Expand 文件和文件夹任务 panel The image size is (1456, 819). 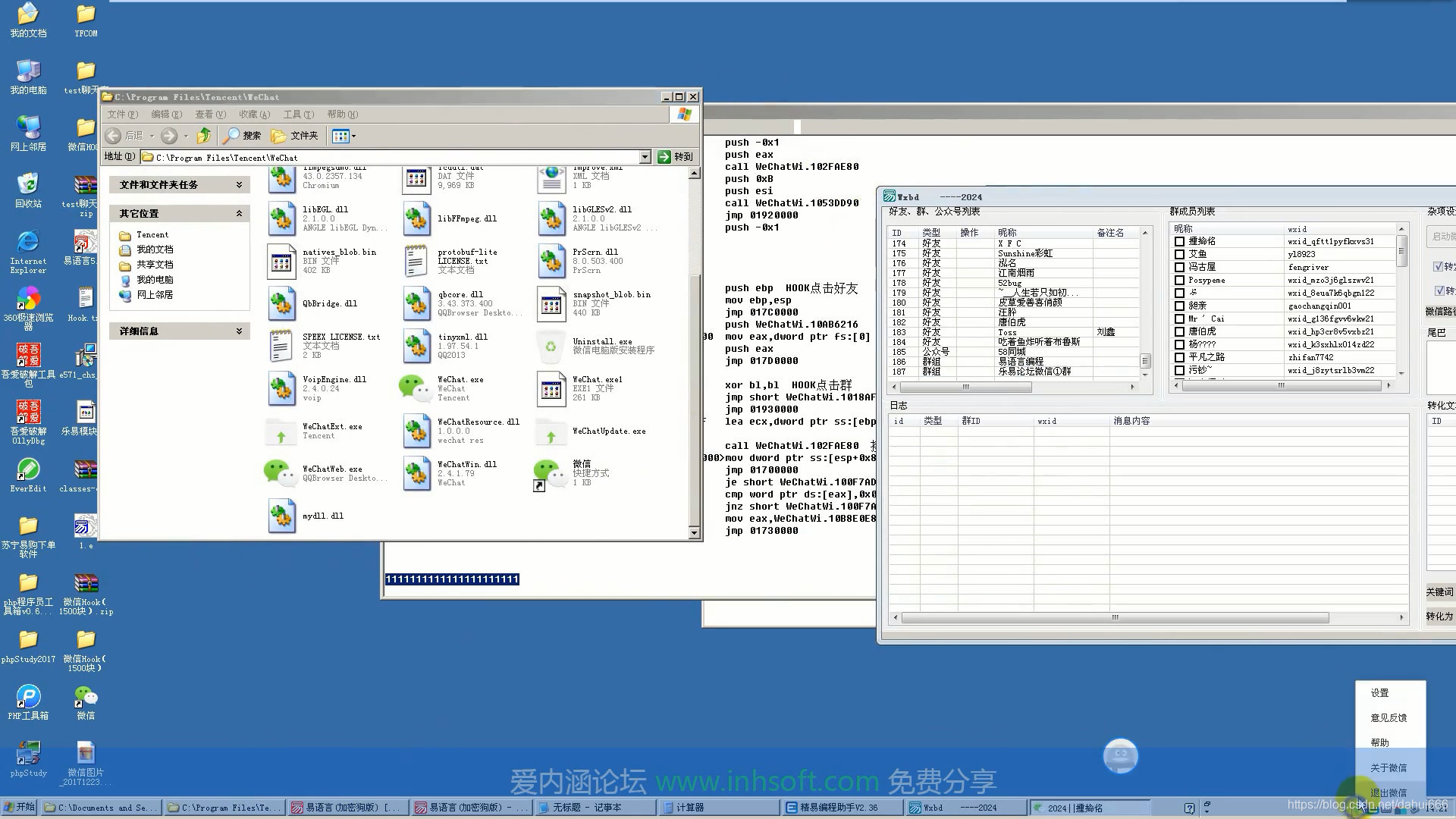point(239,184)
